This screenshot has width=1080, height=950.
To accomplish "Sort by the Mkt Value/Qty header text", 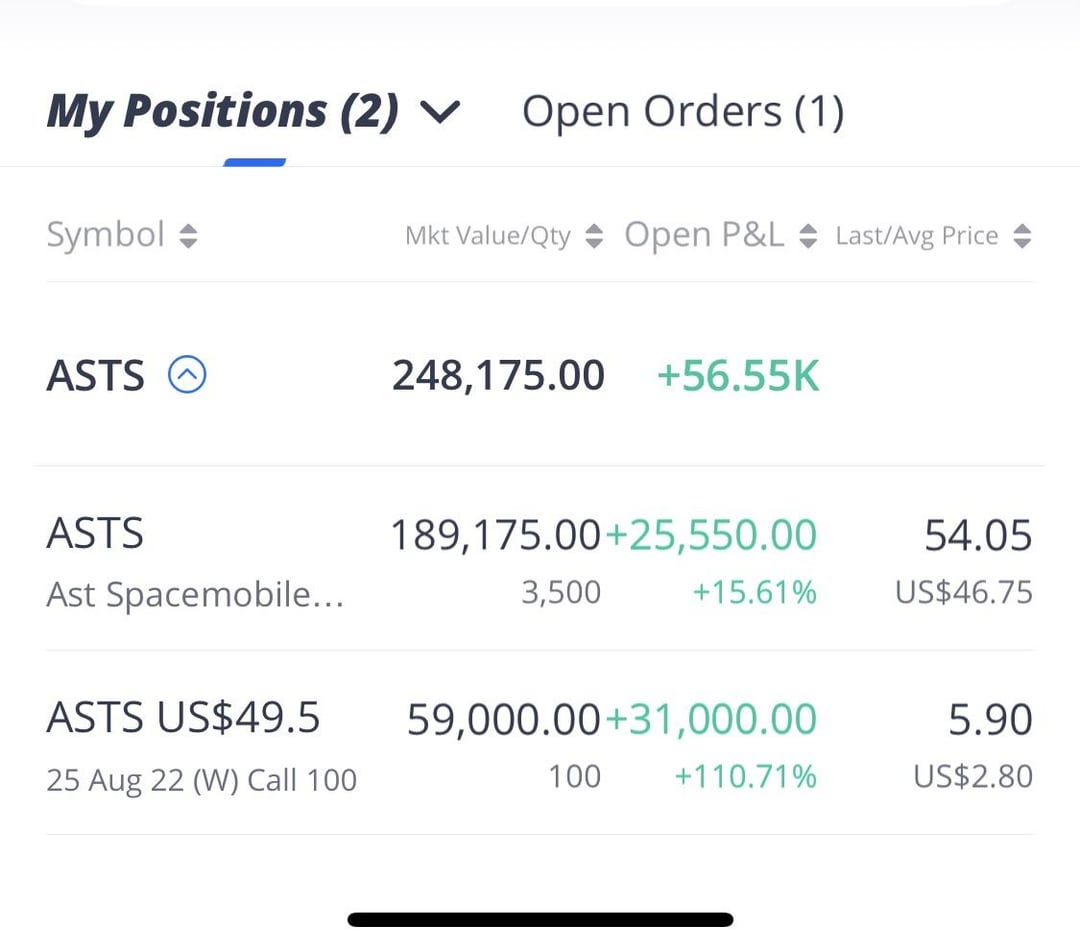I will coord(488,236).
